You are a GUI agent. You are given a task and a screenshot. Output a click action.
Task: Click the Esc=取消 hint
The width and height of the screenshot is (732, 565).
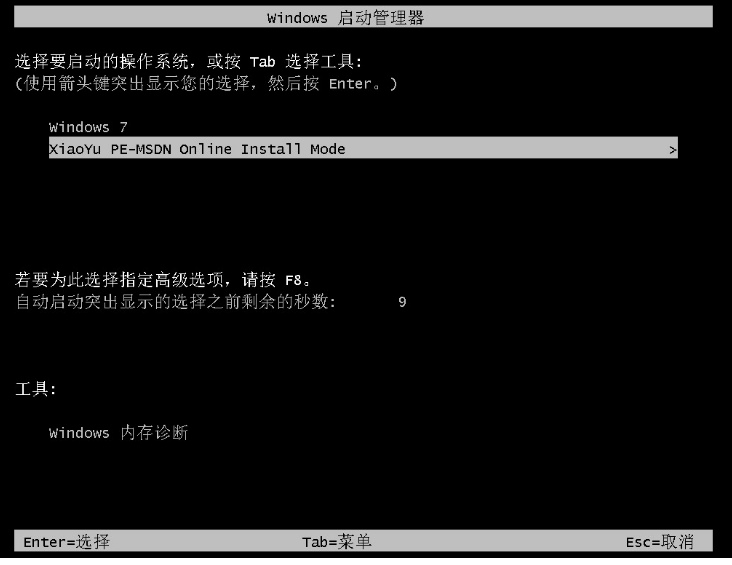pos(660,542)
